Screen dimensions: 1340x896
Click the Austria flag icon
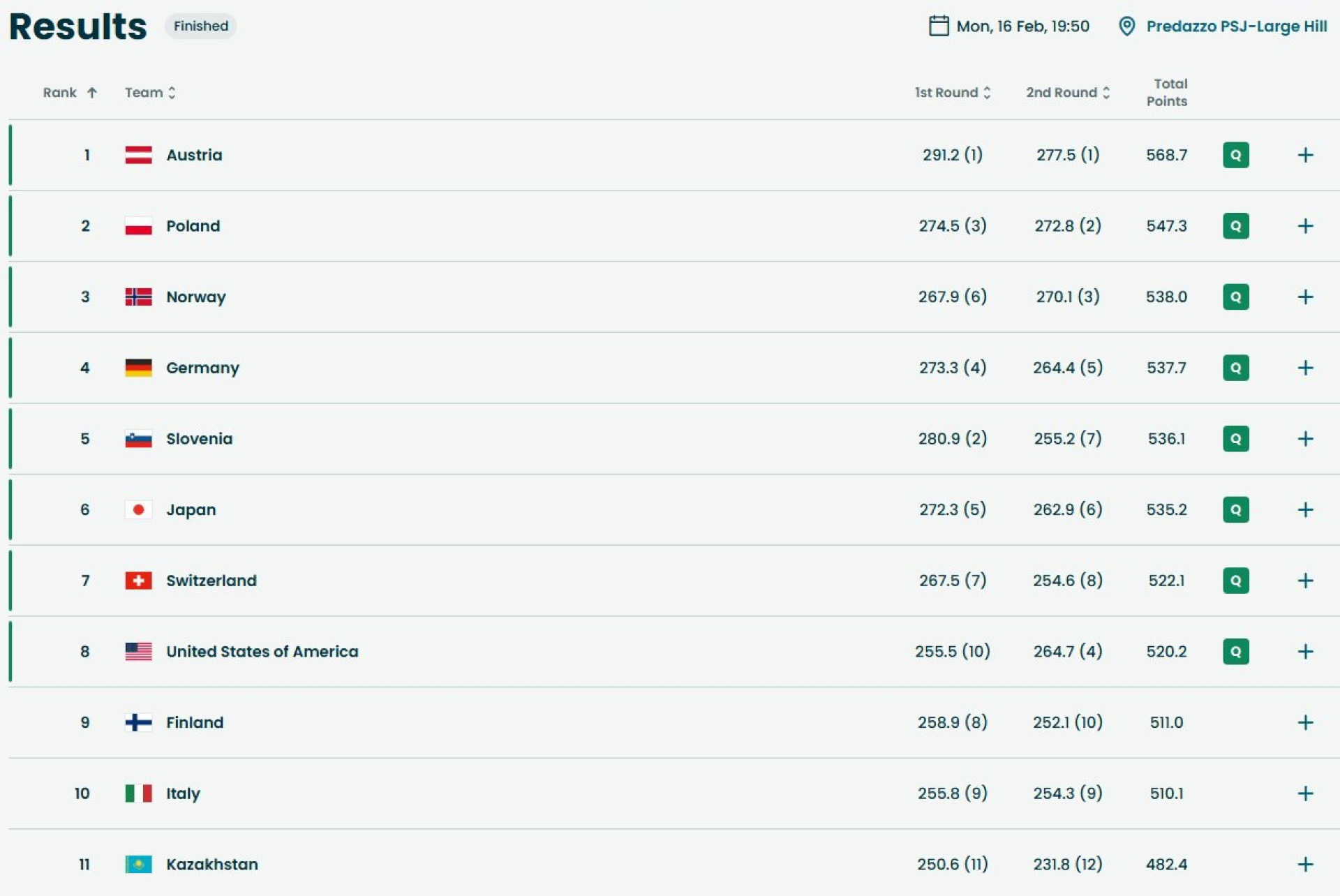point(138,155)
